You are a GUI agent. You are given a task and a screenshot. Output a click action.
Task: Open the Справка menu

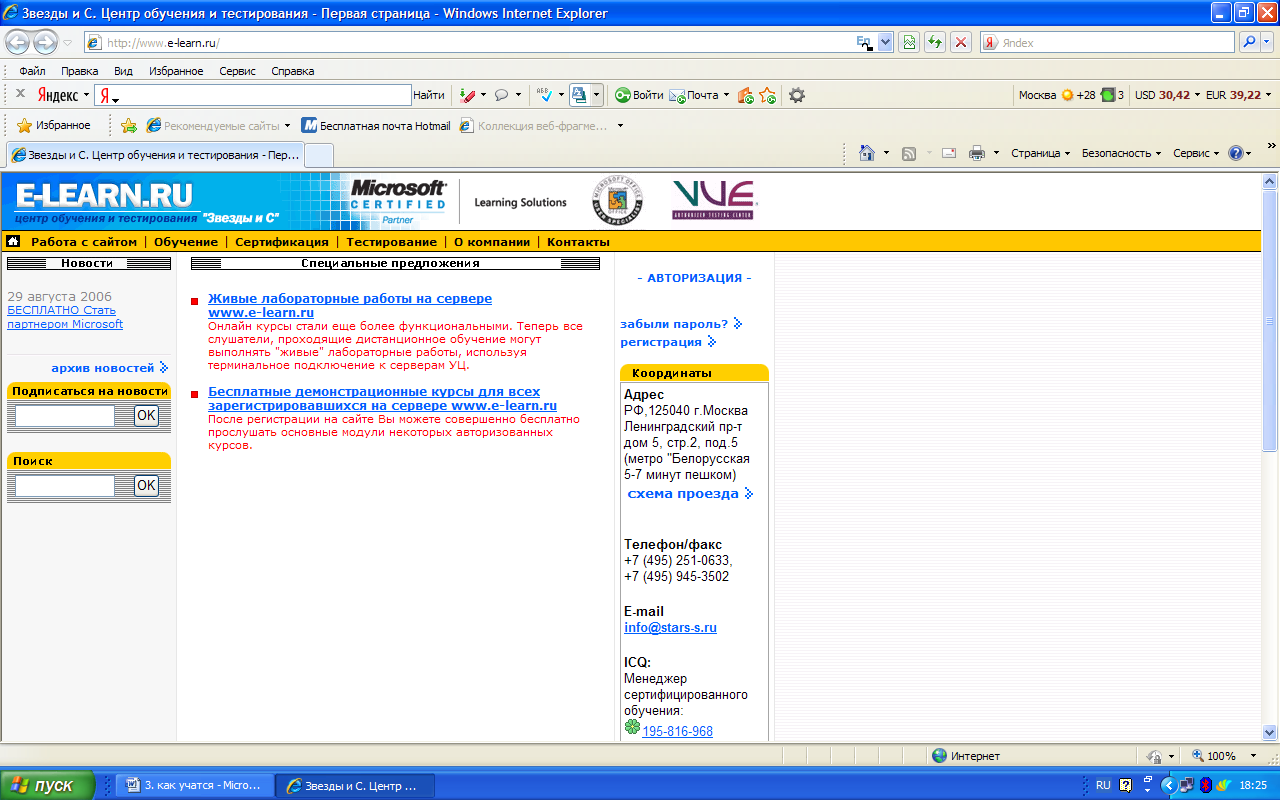coord(293,71)
